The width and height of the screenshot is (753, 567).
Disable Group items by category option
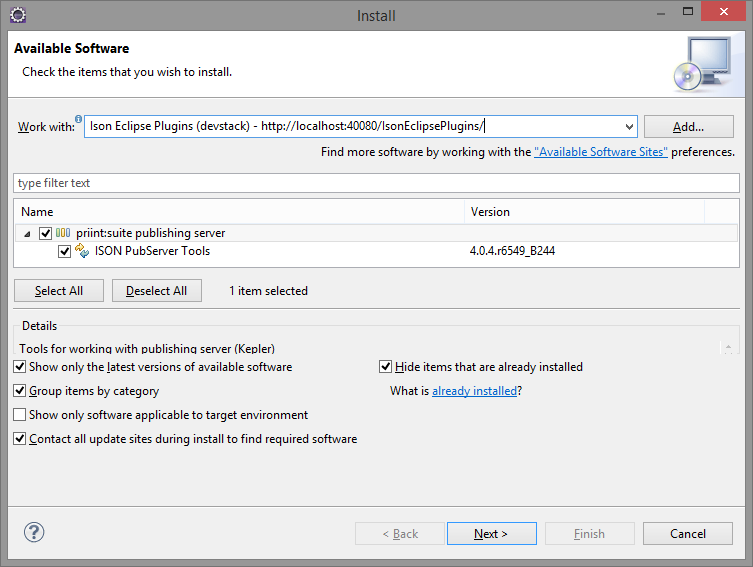(x=20, y=391)
